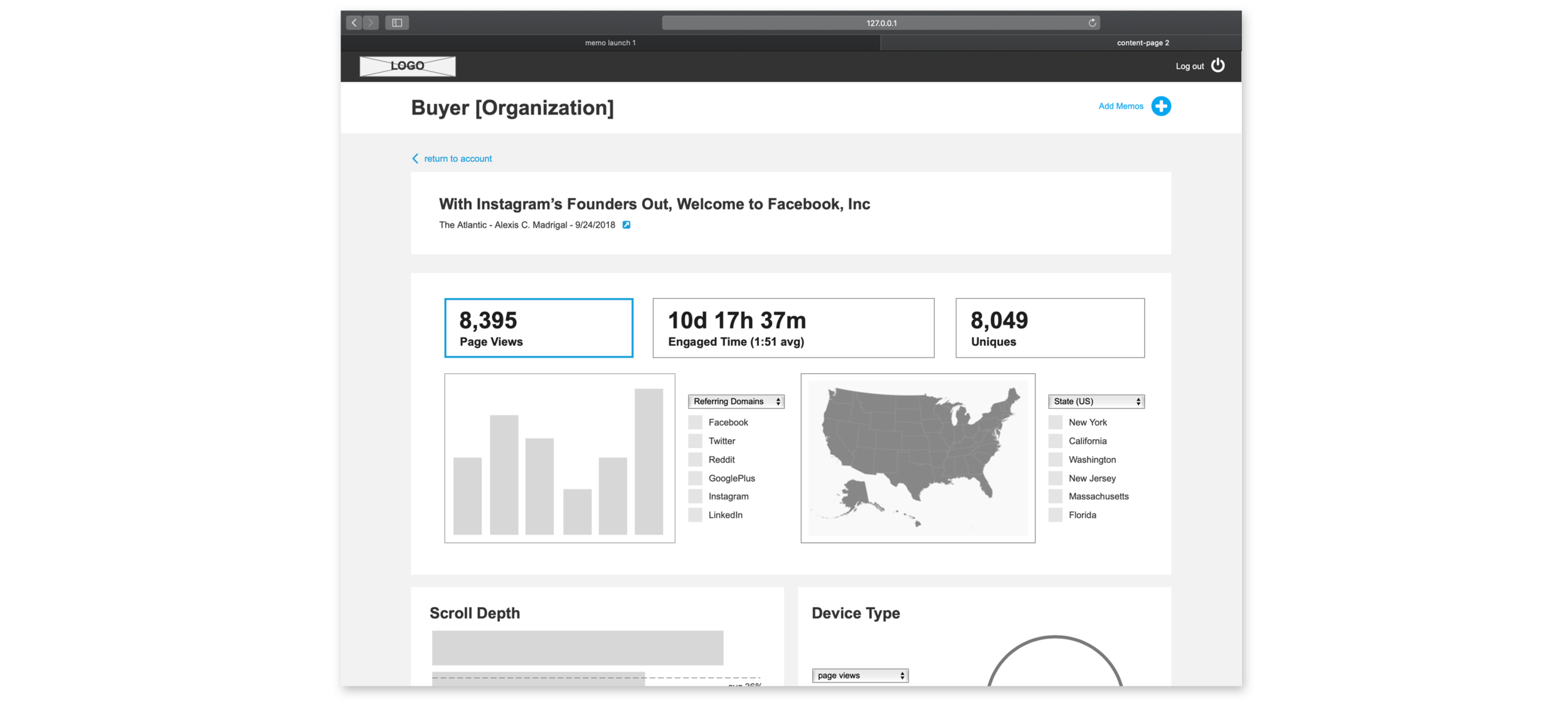This screenshot has height=707, width=1568.
Task: Toggle the Florida legend box
Action: [1056, 515]
